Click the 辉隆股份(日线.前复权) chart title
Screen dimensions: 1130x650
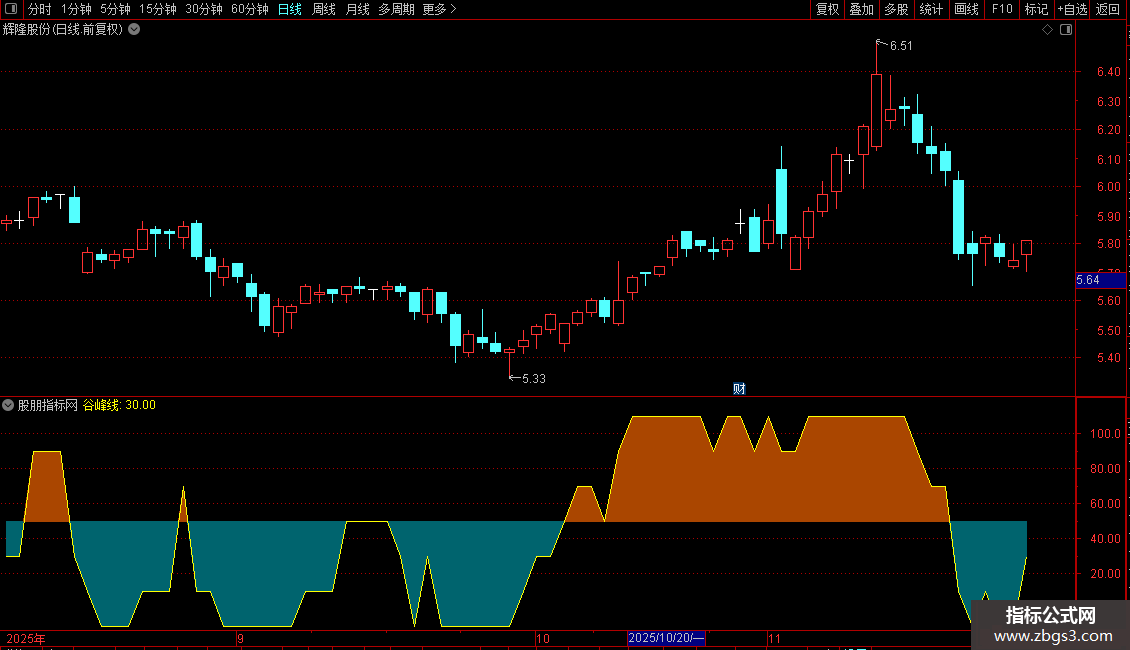point(63,30)
